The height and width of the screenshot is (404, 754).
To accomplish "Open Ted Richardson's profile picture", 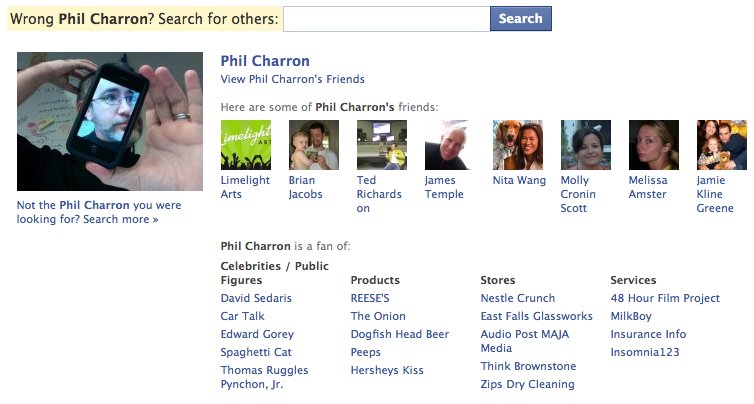I will point(382,145).
